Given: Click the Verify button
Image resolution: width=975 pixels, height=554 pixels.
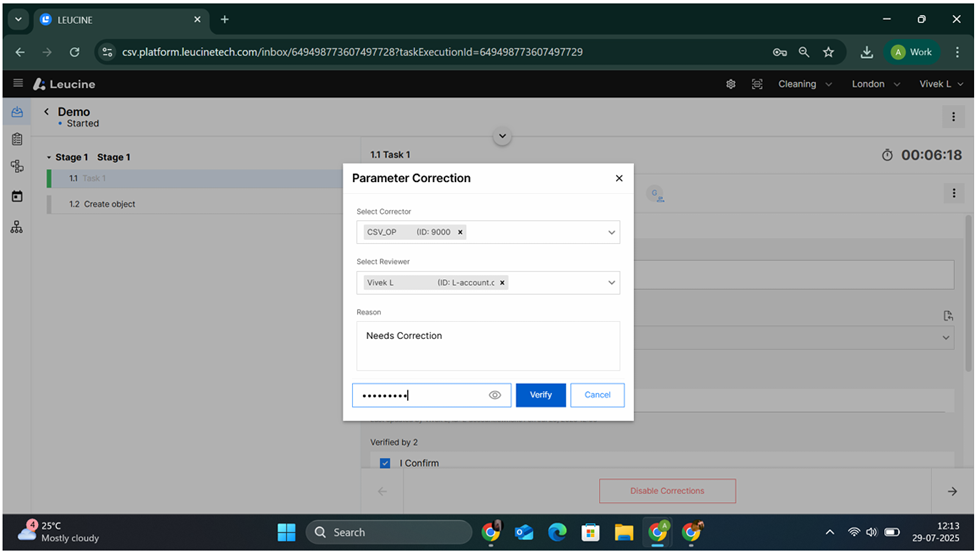Looking at the screenshot, I should 540,395.
